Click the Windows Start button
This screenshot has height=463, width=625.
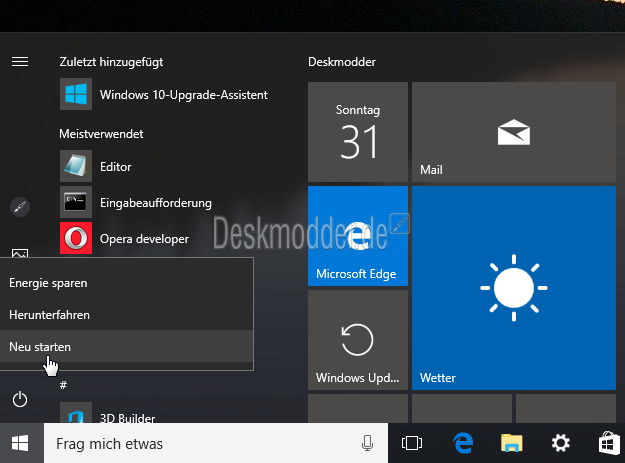[x=20, y=443]
